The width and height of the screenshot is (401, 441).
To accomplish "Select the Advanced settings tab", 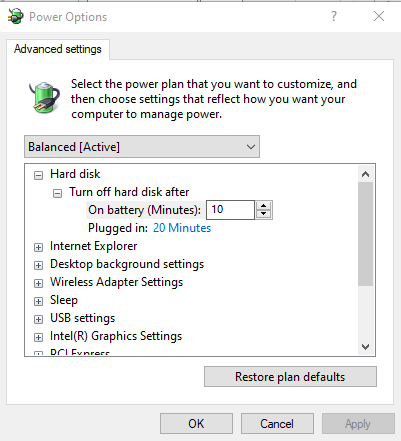I will (58, 49).
